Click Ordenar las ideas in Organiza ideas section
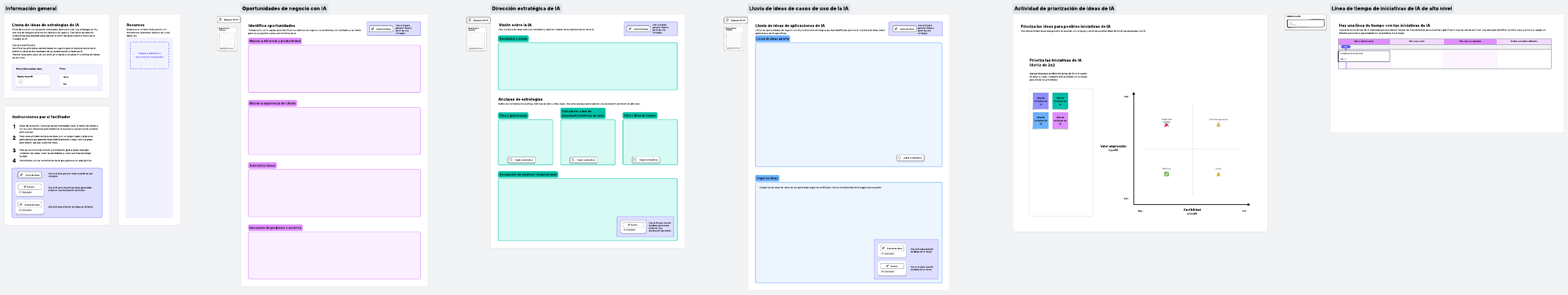Screen dimensions: 1568x295 (892, 249)
